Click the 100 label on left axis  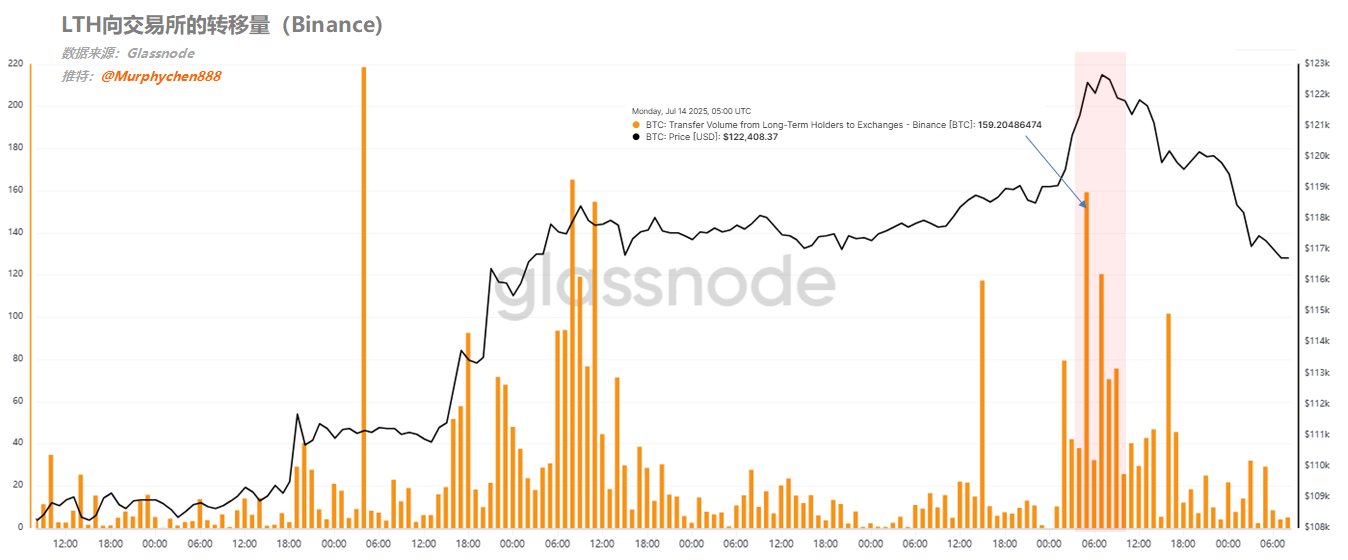click(x=14, y=316)
